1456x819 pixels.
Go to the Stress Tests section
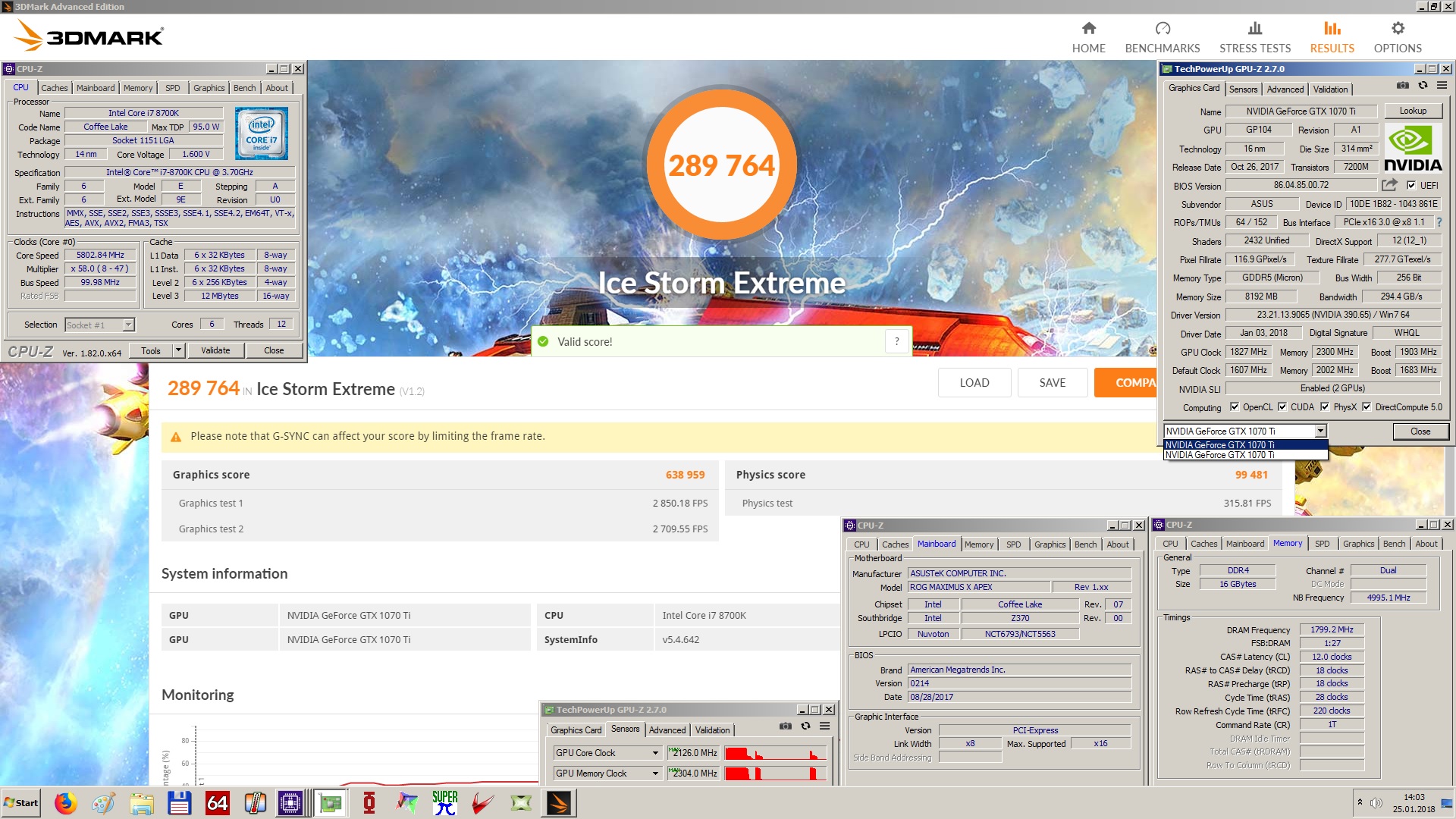tap(1255, 37)
